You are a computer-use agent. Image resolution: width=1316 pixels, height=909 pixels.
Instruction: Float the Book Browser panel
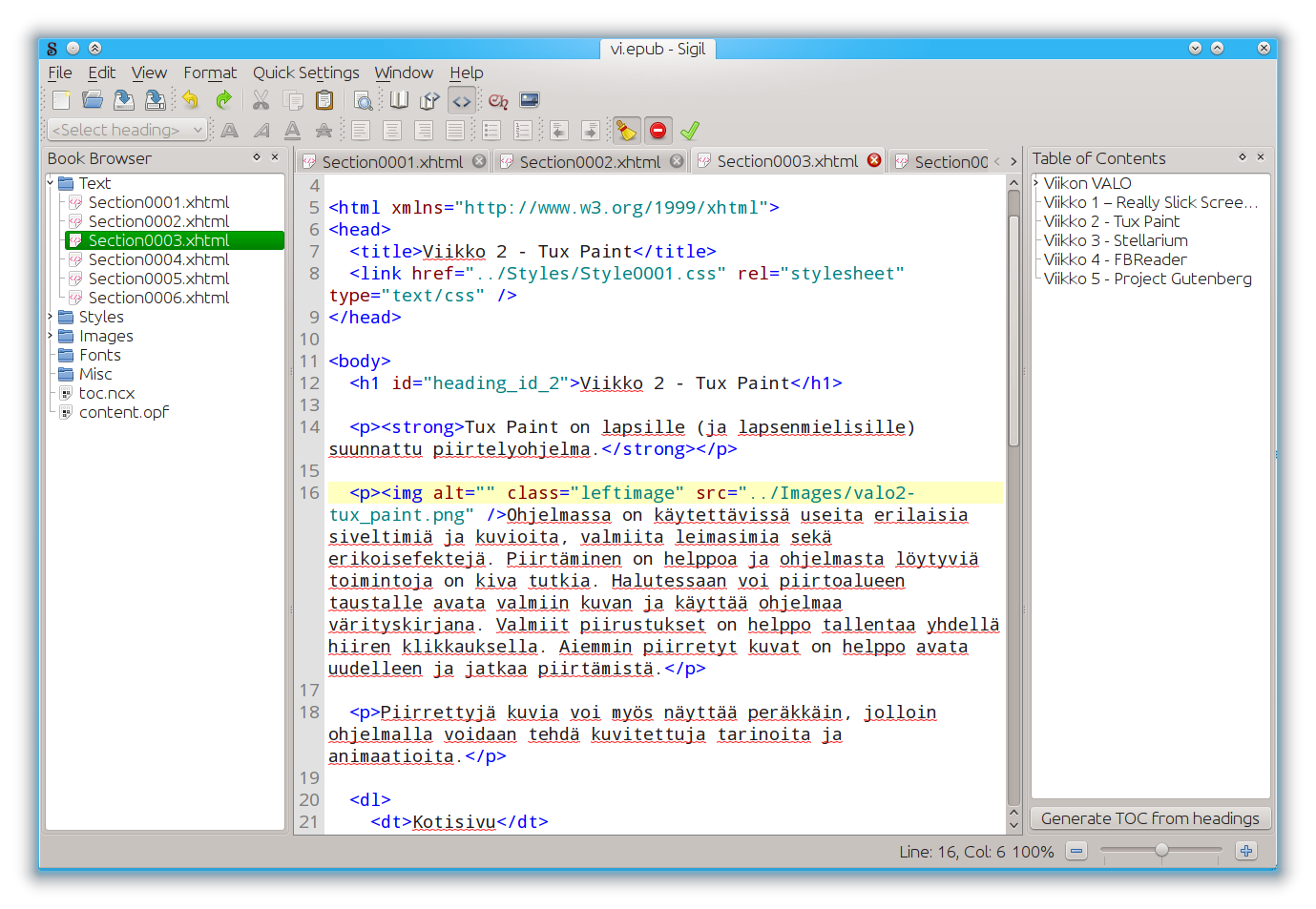click(x=257, y=156)
